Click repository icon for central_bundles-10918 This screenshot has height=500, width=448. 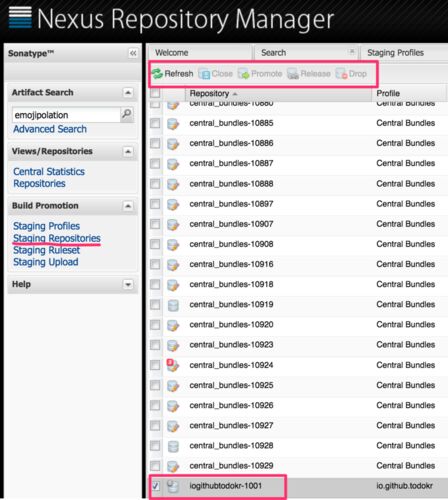pos(173,285)
